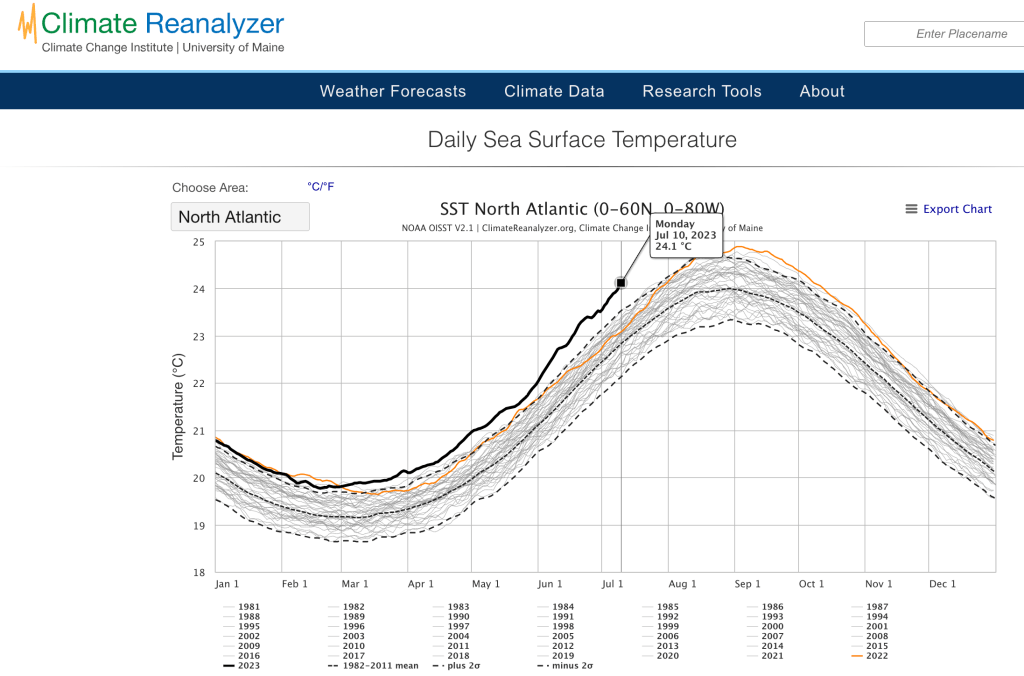Click the Jul 10 2023 data point tooltip

pos(686,235)
